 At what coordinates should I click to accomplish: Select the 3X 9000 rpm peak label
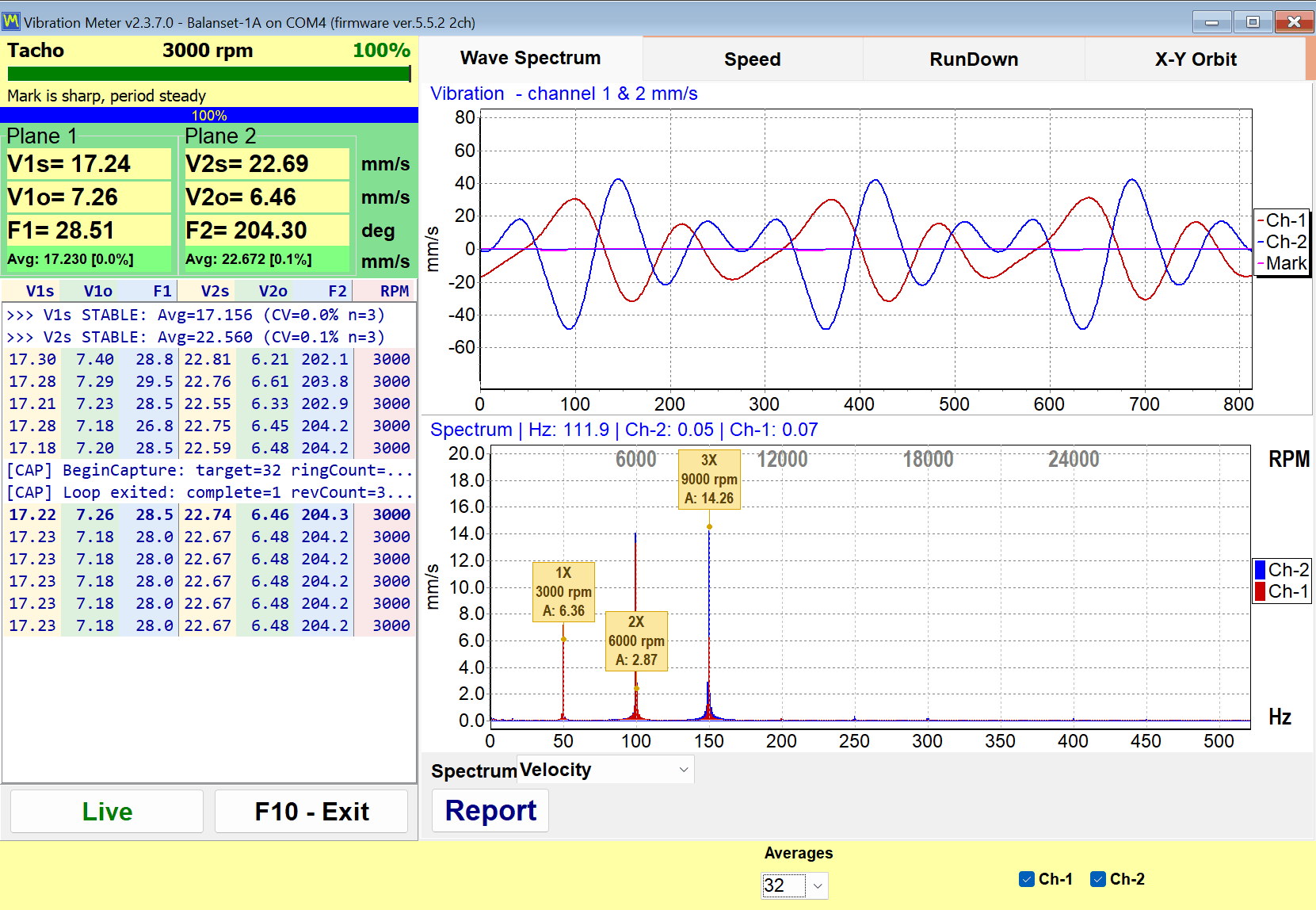(x=709, y=479)
